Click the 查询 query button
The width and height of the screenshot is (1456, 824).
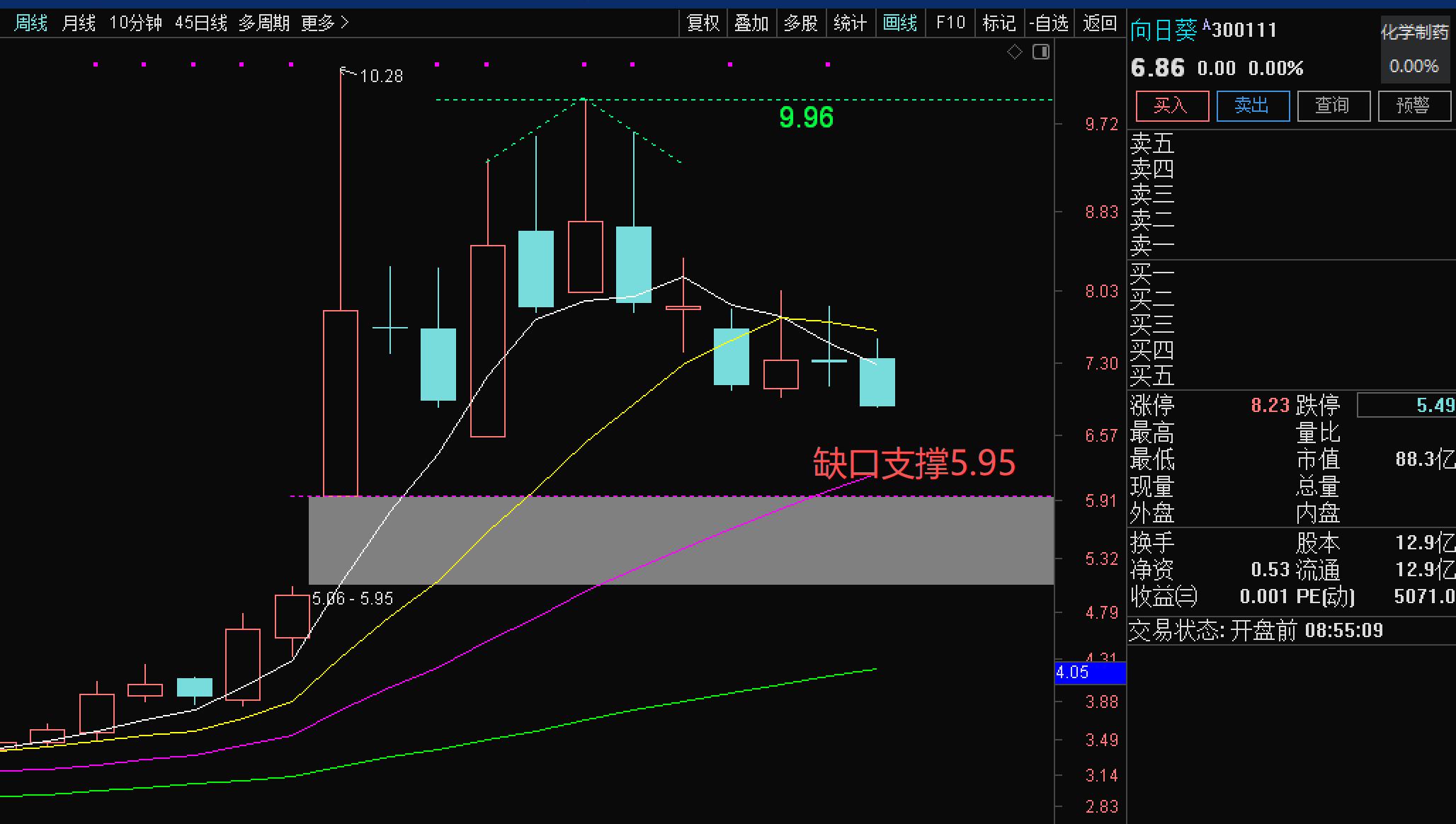pos(1333,105)
